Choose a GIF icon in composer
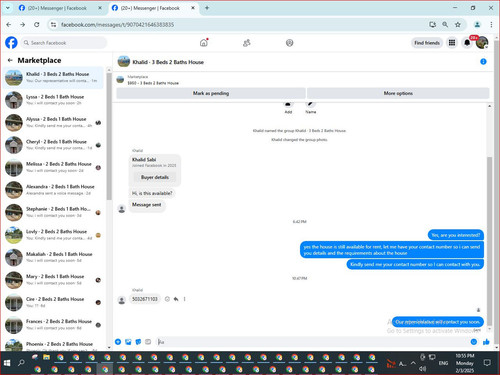Viewport: 500px width, 375px height. (148, 342)
